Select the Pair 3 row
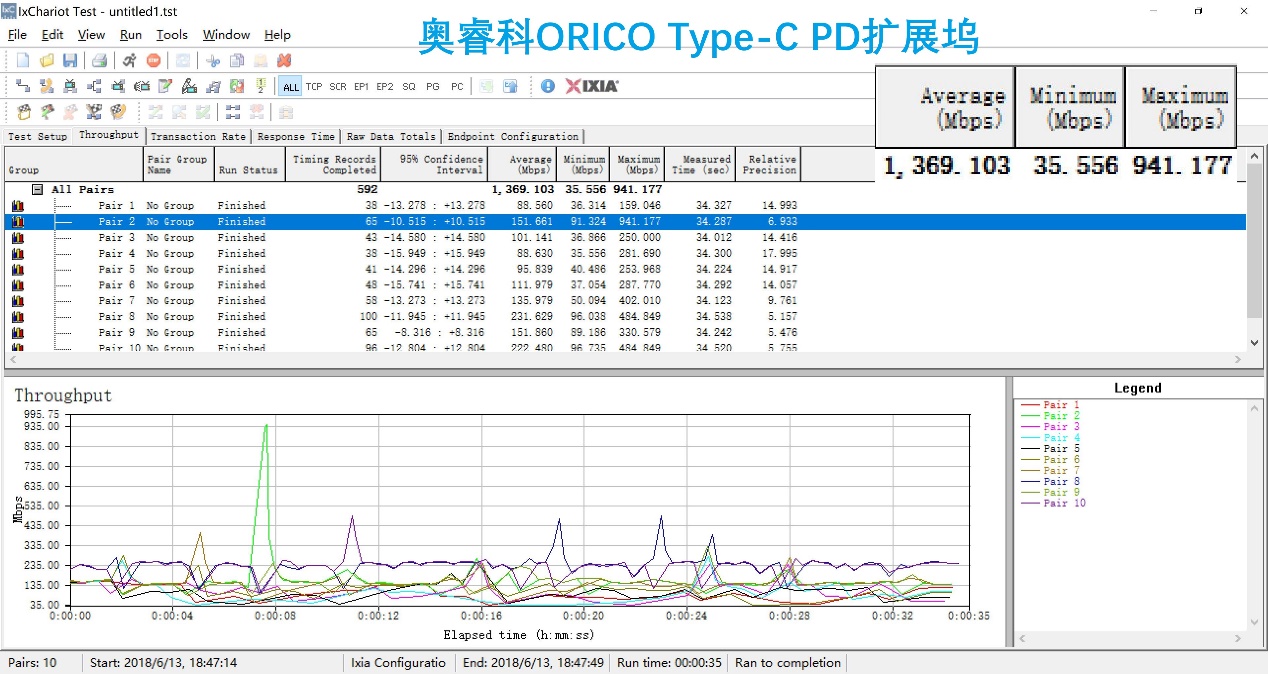 pyautogui.click(x=625, y=238)
